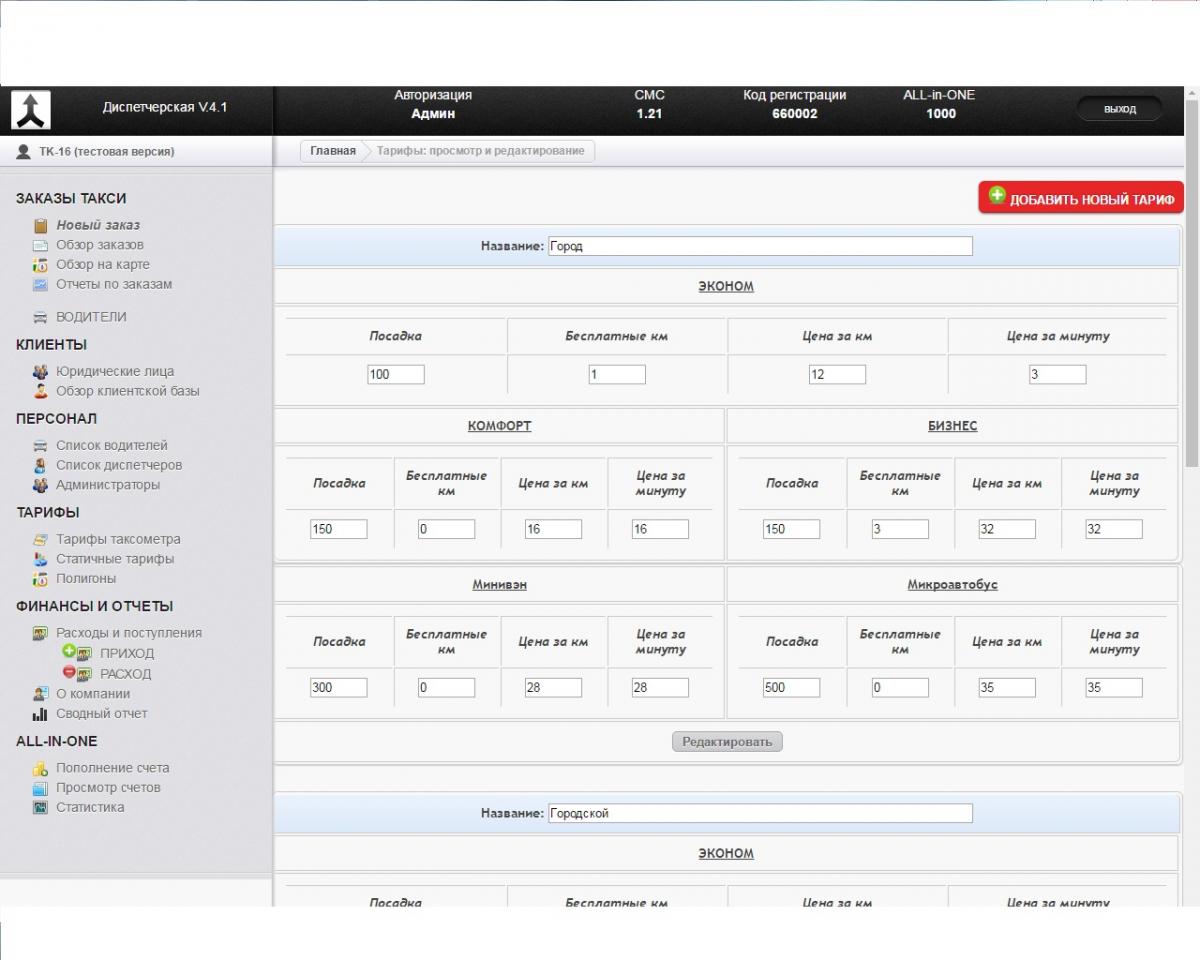This screenshot has width=1200, height=960.
Task: Click the Список диспетчеров person icon
Action: coord(40,465)
